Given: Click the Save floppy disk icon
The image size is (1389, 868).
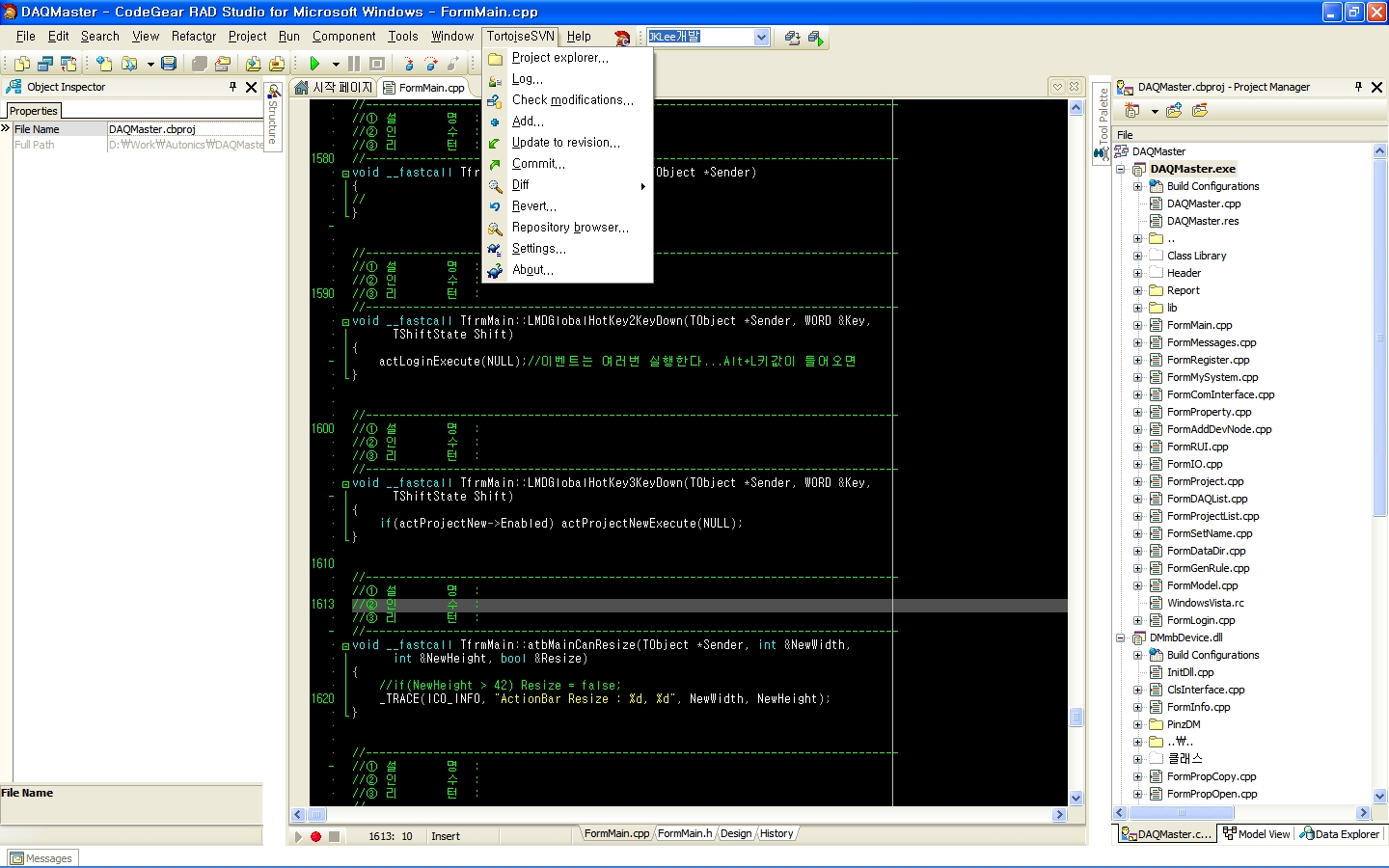Looking at the screenshot, I should 169,64.
